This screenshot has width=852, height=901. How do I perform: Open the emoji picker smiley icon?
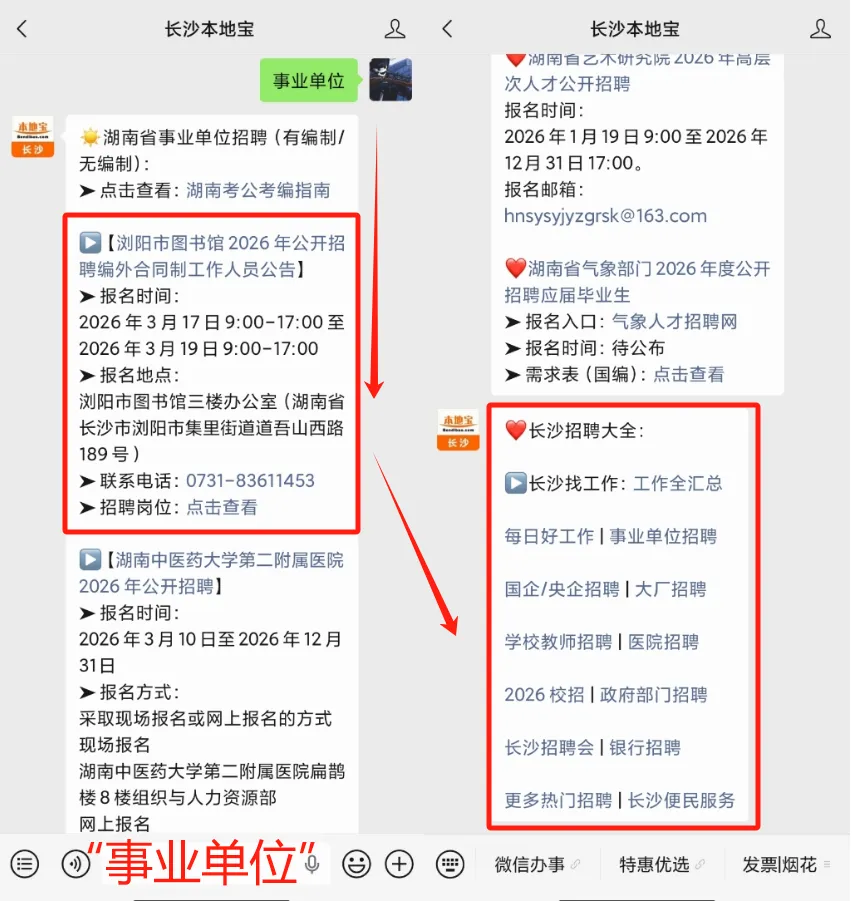[x=356, y=864]
